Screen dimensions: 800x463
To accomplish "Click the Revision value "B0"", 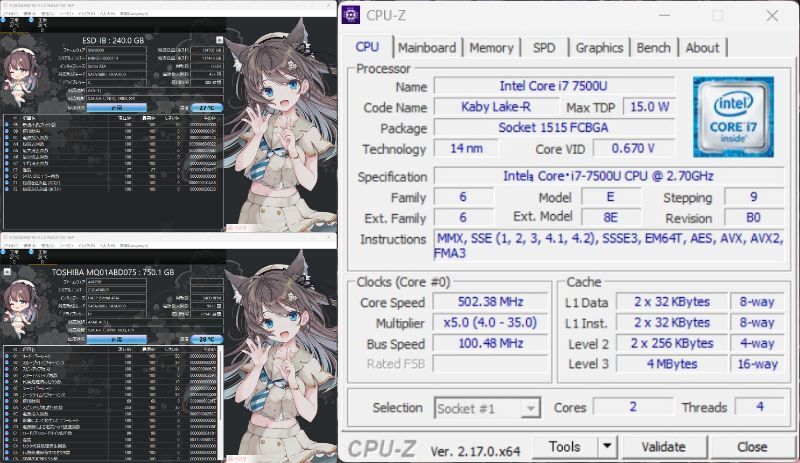I will pos(754,217).
